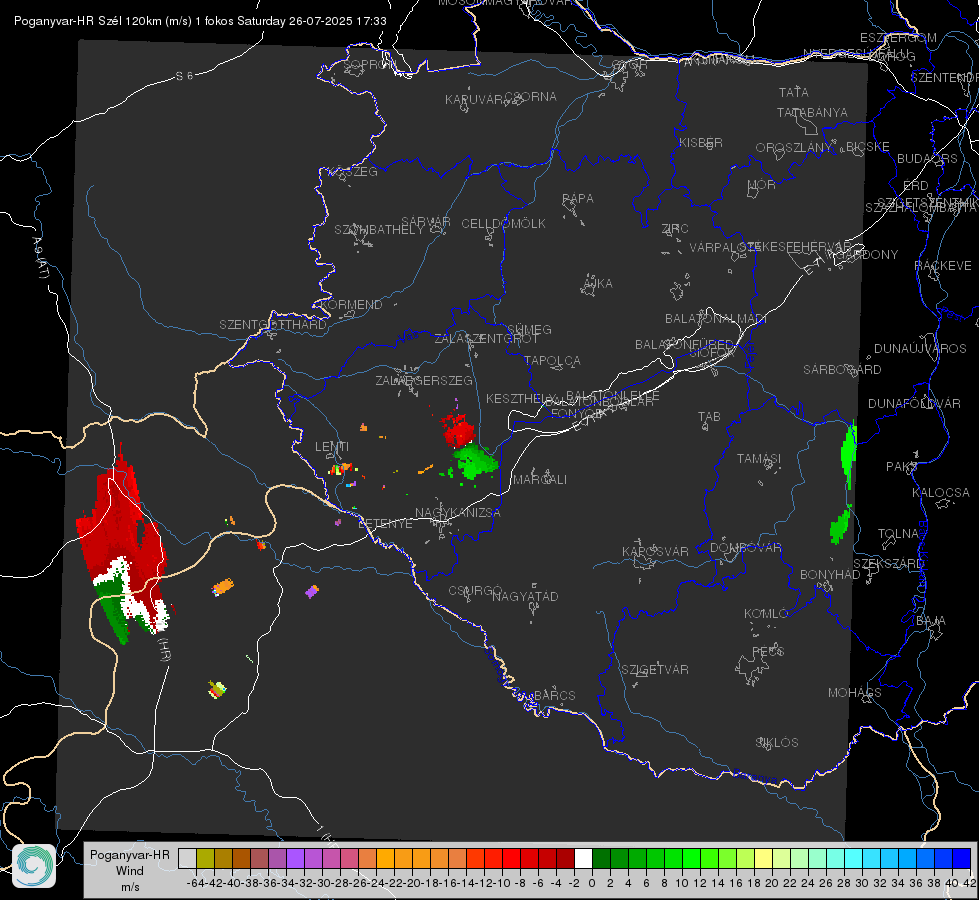Click the 'BAJA' city label
This screenshot has width=979, height=900.
coord(931,621)
